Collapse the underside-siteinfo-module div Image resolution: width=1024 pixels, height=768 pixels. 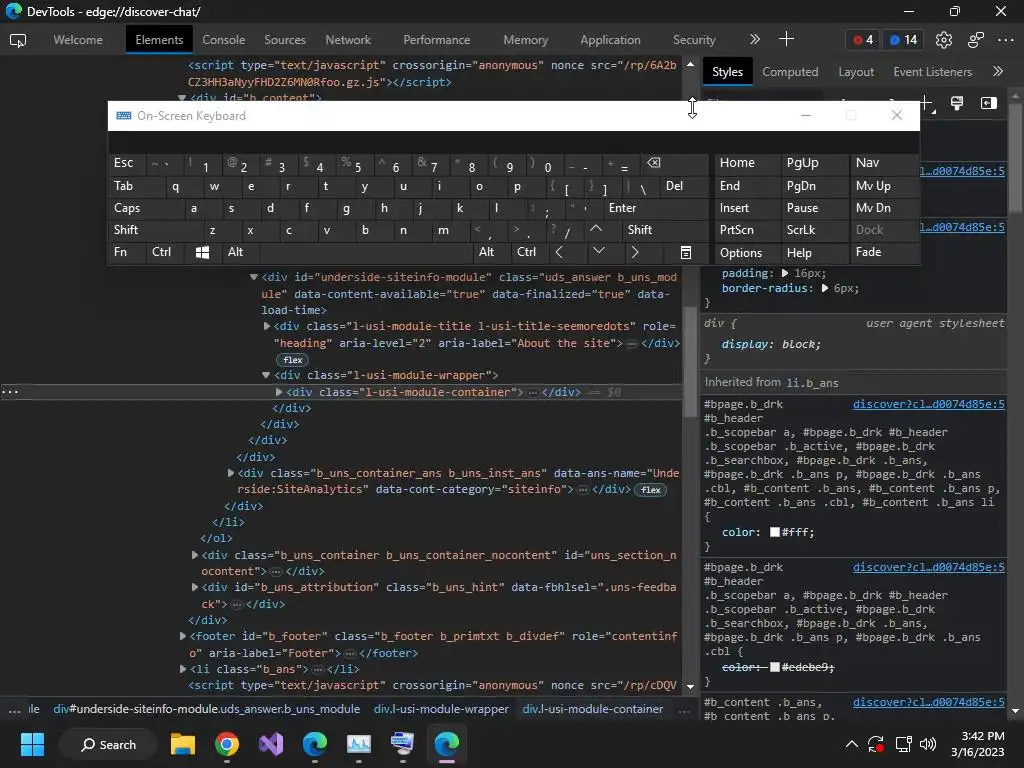[253, 277]
